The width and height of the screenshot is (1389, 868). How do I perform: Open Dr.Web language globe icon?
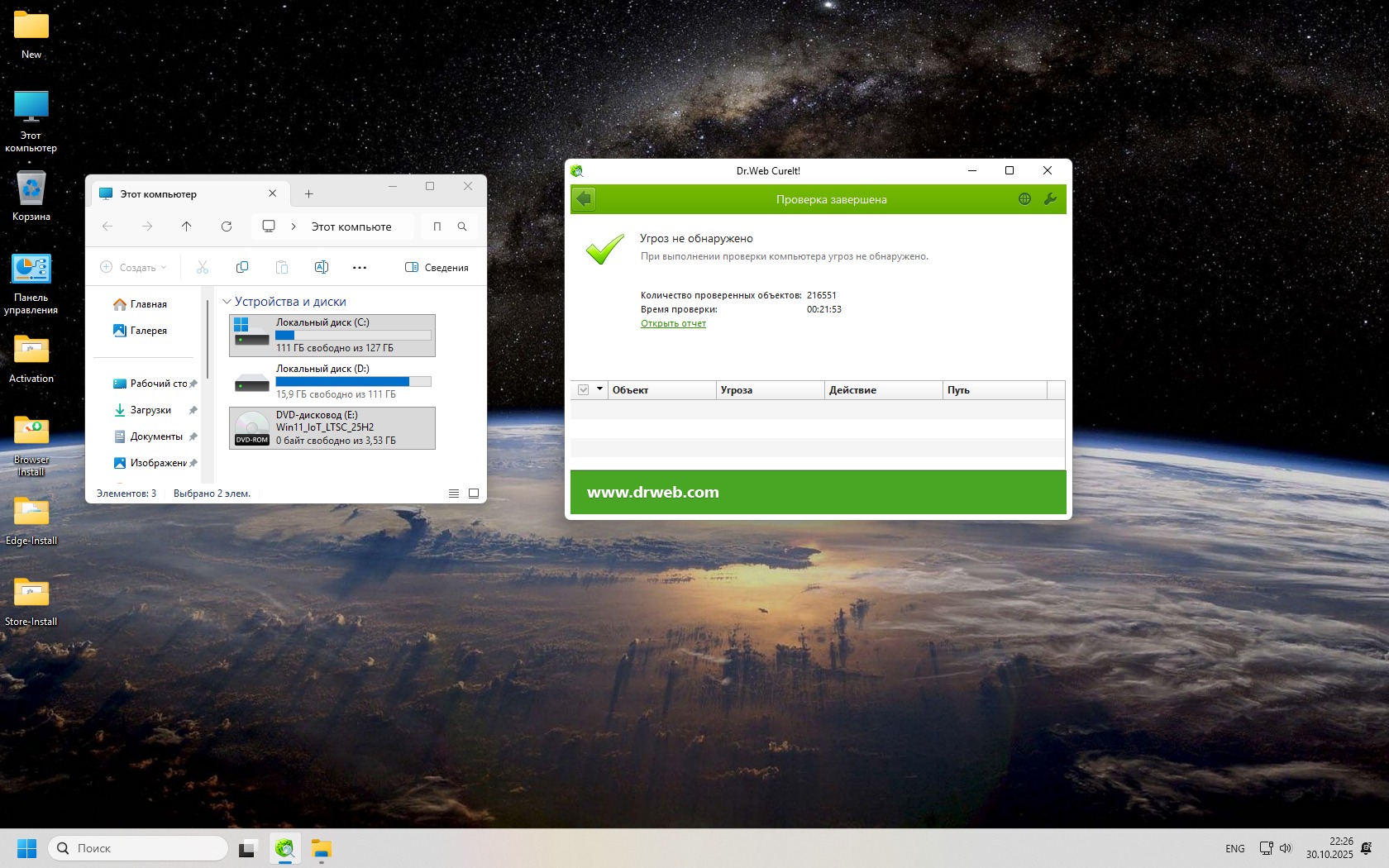point(1024,199)
